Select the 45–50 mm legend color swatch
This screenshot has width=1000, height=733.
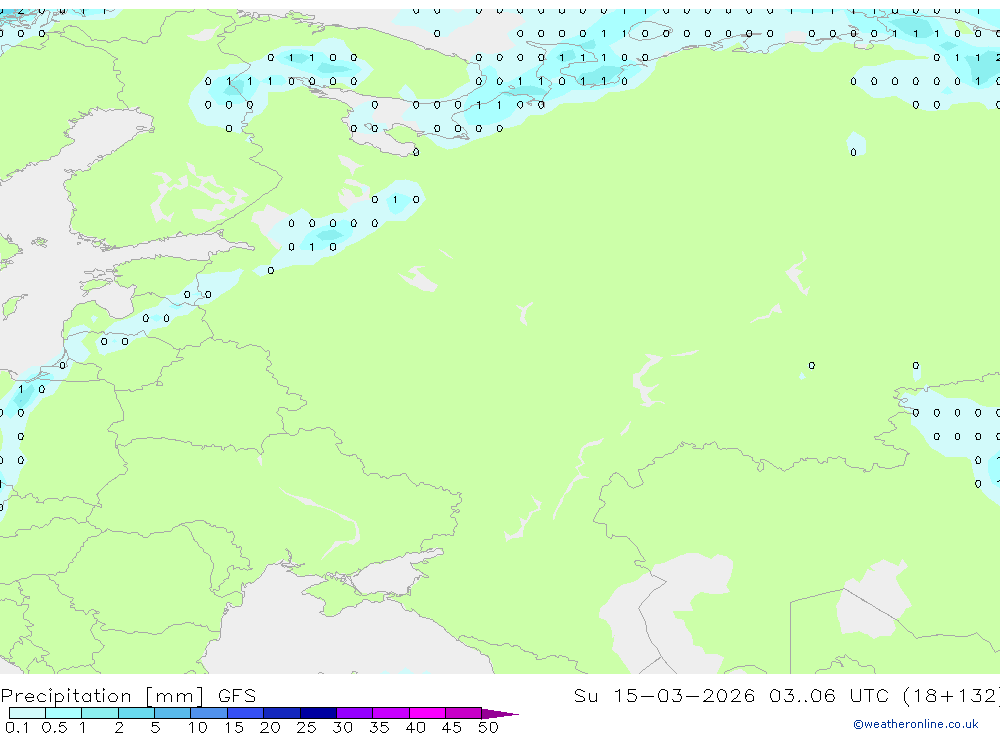click(464, 713)
